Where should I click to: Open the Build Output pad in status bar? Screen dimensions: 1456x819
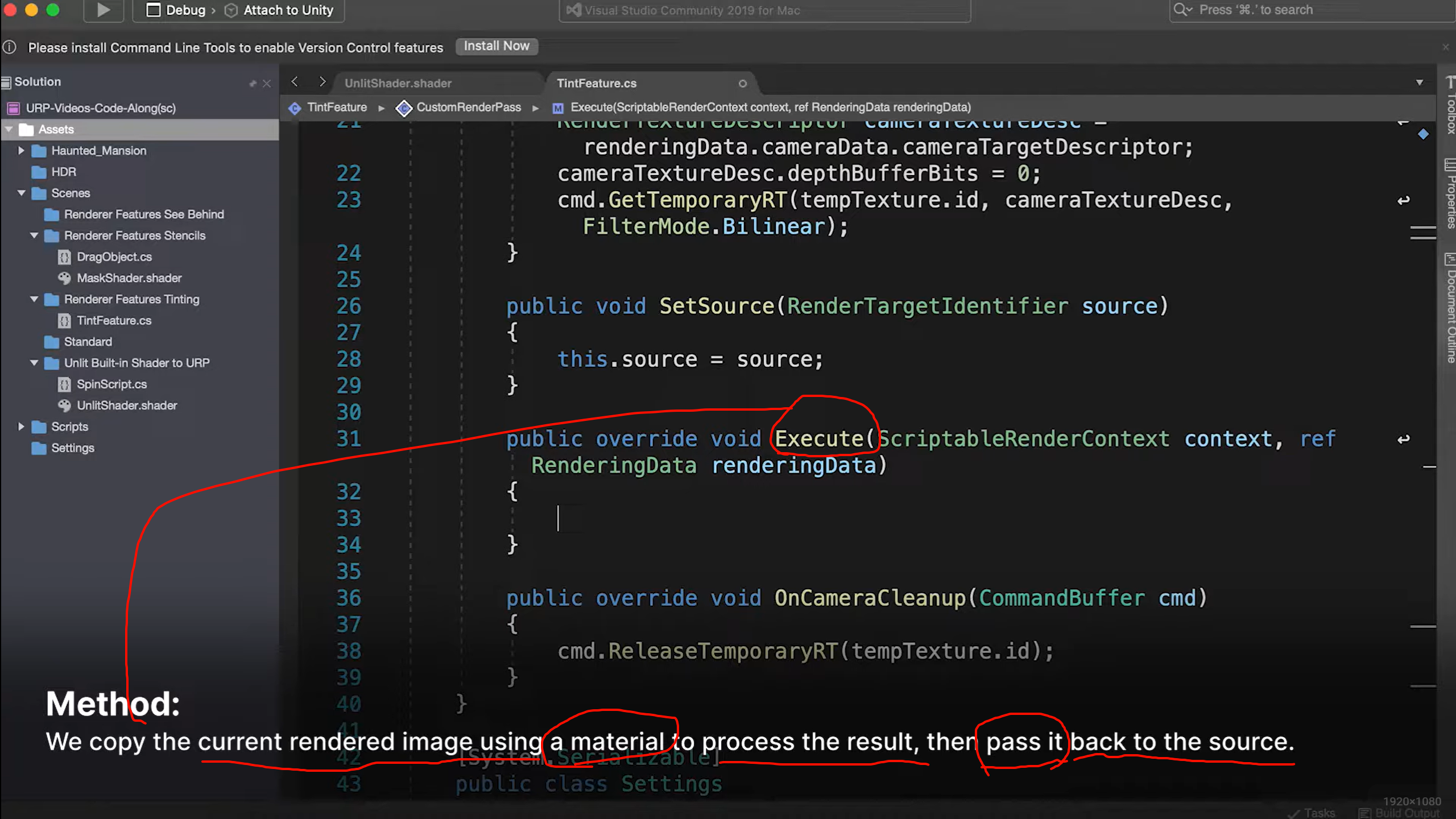pyautogui.click(x=1400, y=813)
